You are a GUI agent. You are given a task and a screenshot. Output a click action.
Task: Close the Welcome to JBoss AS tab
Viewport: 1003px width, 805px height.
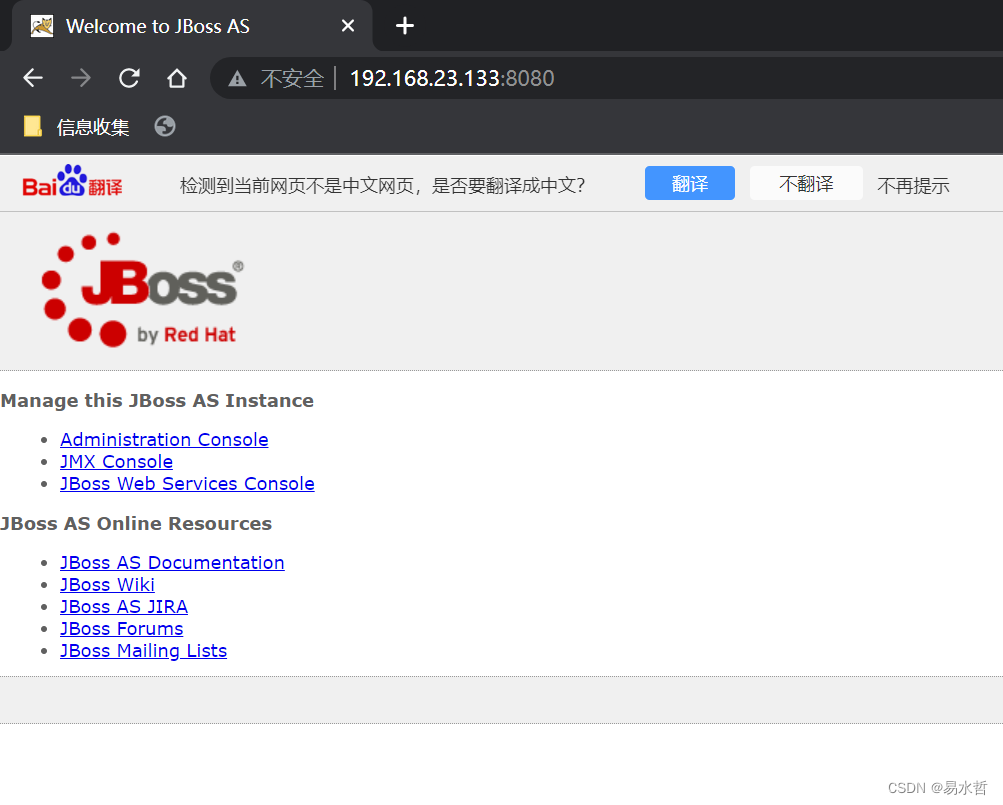347,26
